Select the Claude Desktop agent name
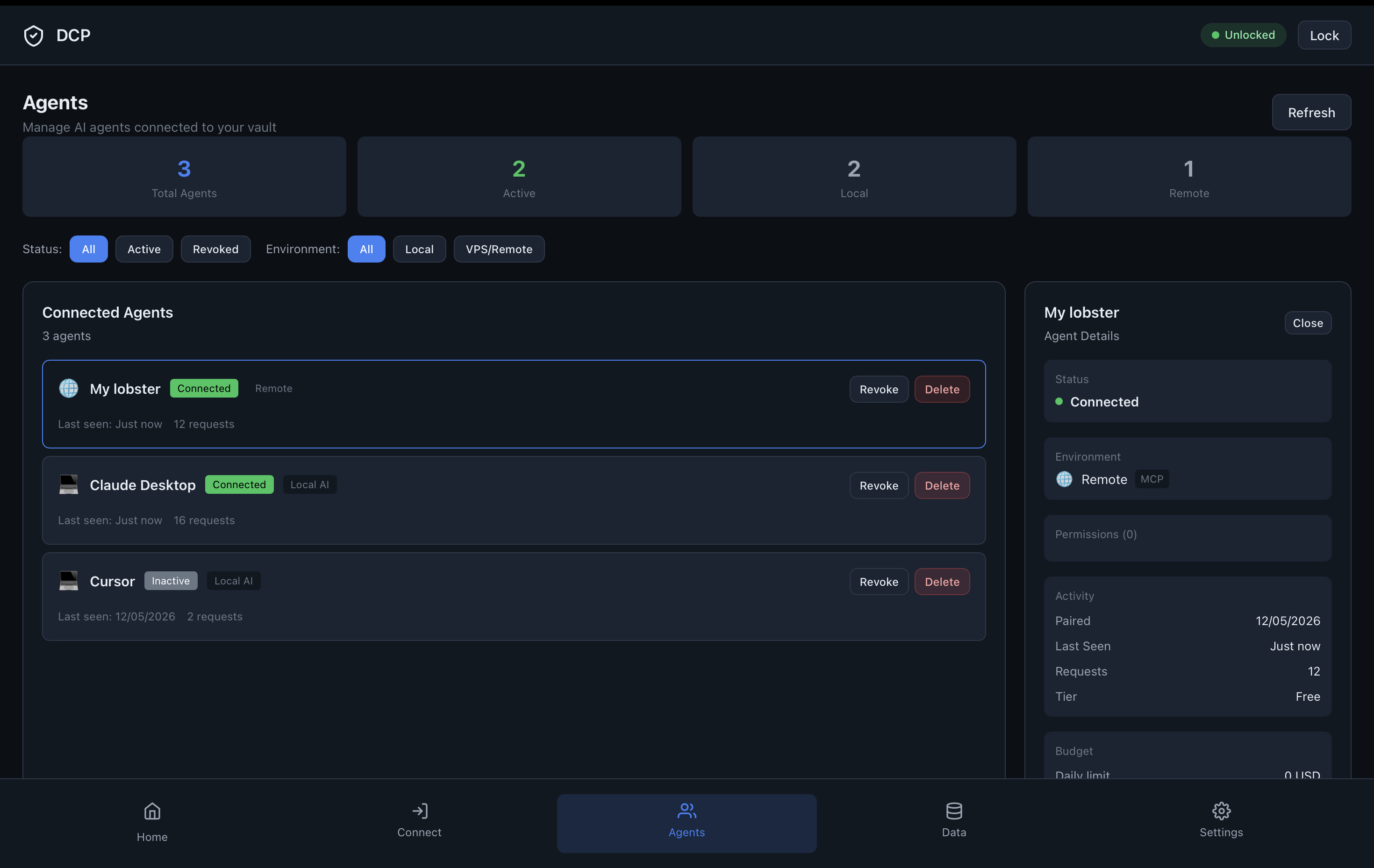 [143, 485]
